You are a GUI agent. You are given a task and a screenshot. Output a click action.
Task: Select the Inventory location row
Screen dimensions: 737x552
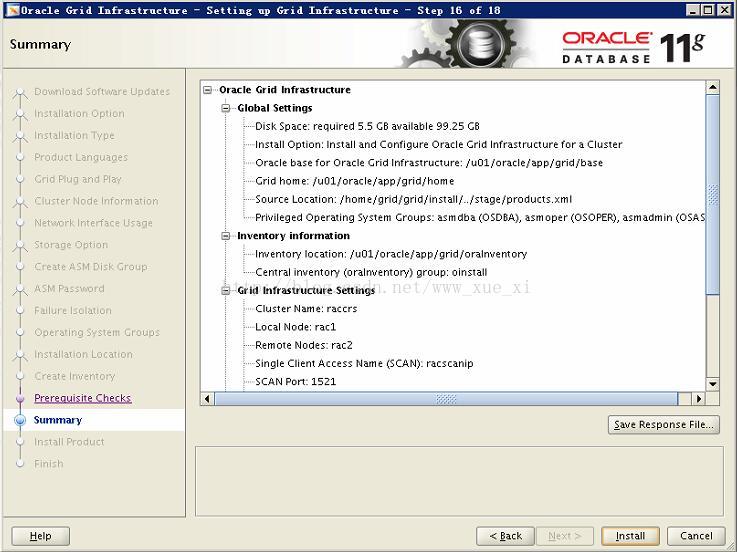[391, 254]
